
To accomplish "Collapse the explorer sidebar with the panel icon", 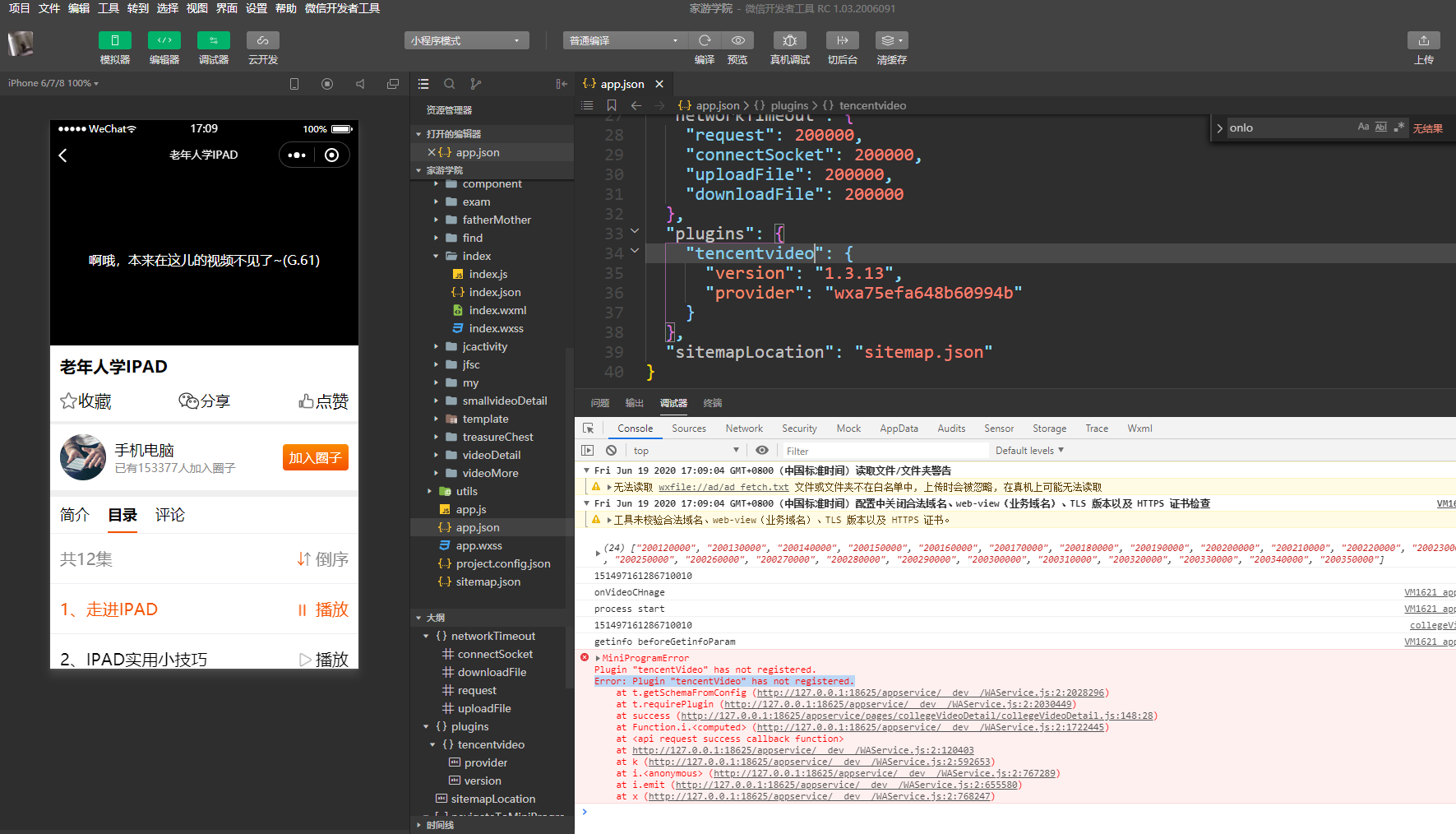I will 562,84.
